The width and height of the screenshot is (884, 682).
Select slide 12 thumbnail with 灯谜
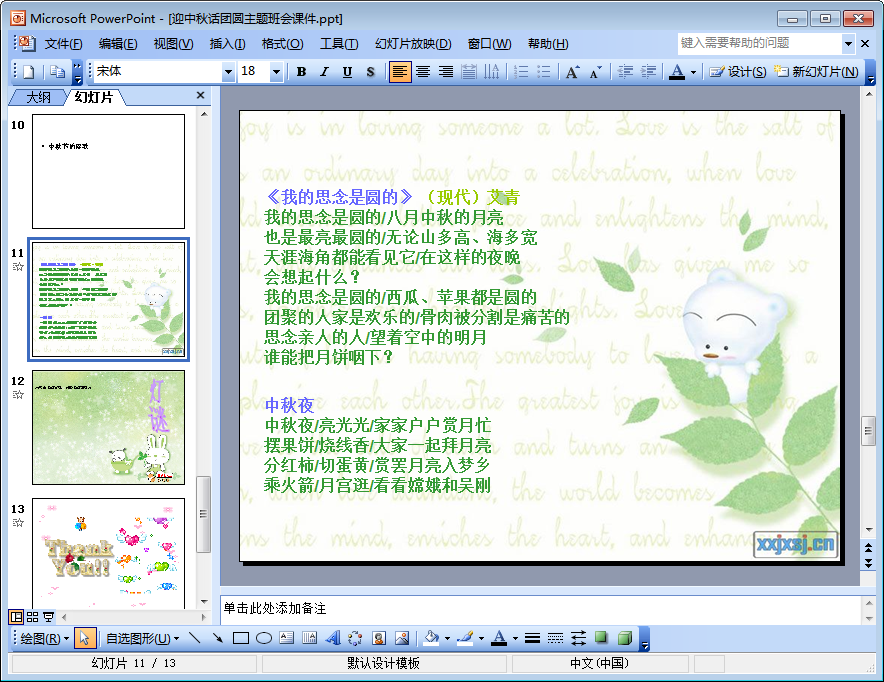[x=108, y=427]
